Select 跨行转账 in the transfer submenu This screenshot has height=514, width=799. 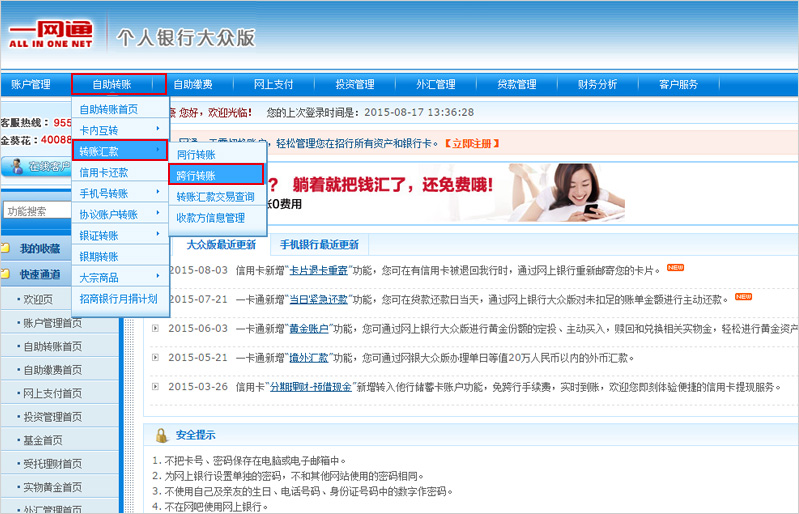coord(196,175)
